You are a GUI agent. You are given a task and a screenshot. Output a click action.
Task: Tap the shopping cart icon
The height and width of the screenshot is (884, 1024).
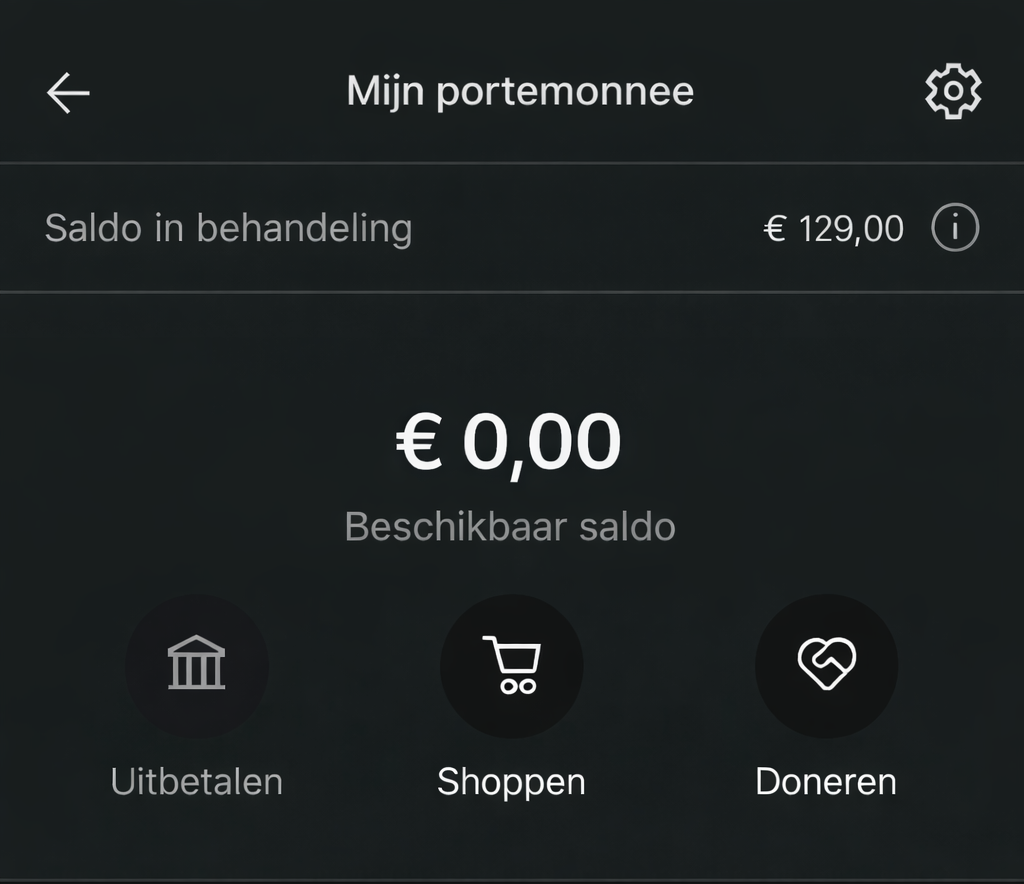click(511, 665)
